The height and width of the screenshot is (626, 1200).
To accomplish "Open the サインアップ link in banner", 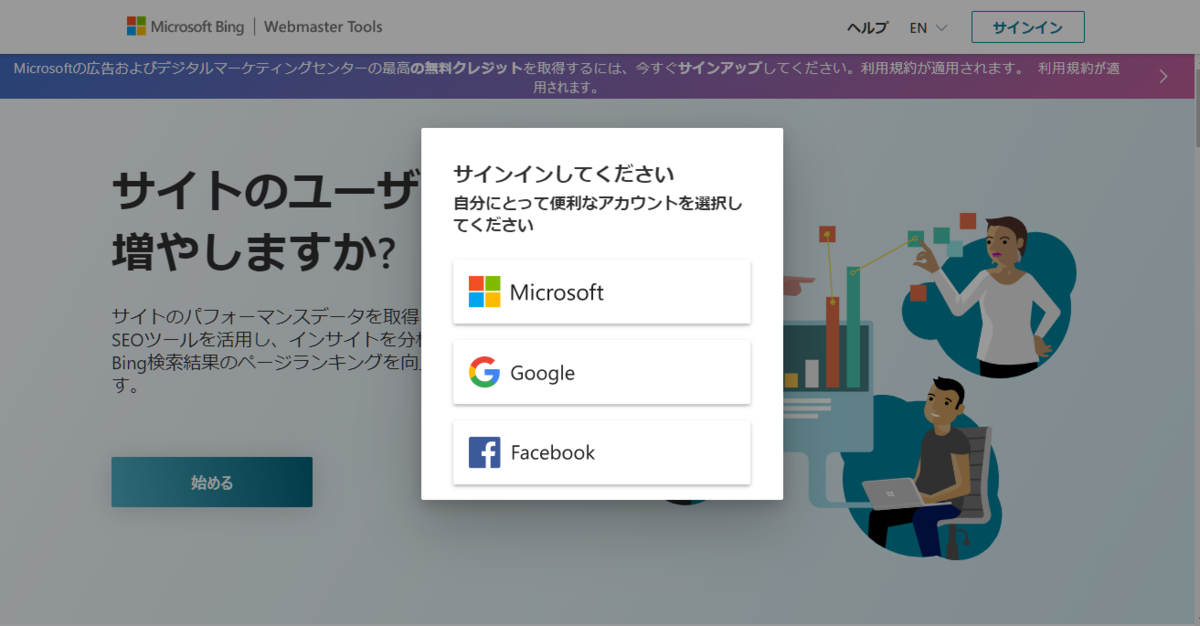I will 719,68.
